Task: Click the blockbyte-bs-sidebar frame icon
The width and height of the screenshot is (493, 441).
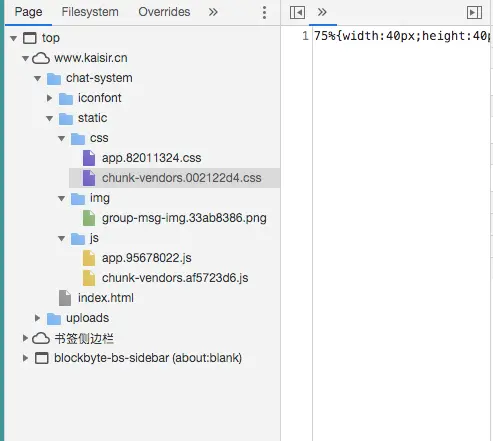Action: (x=42, y=358)
